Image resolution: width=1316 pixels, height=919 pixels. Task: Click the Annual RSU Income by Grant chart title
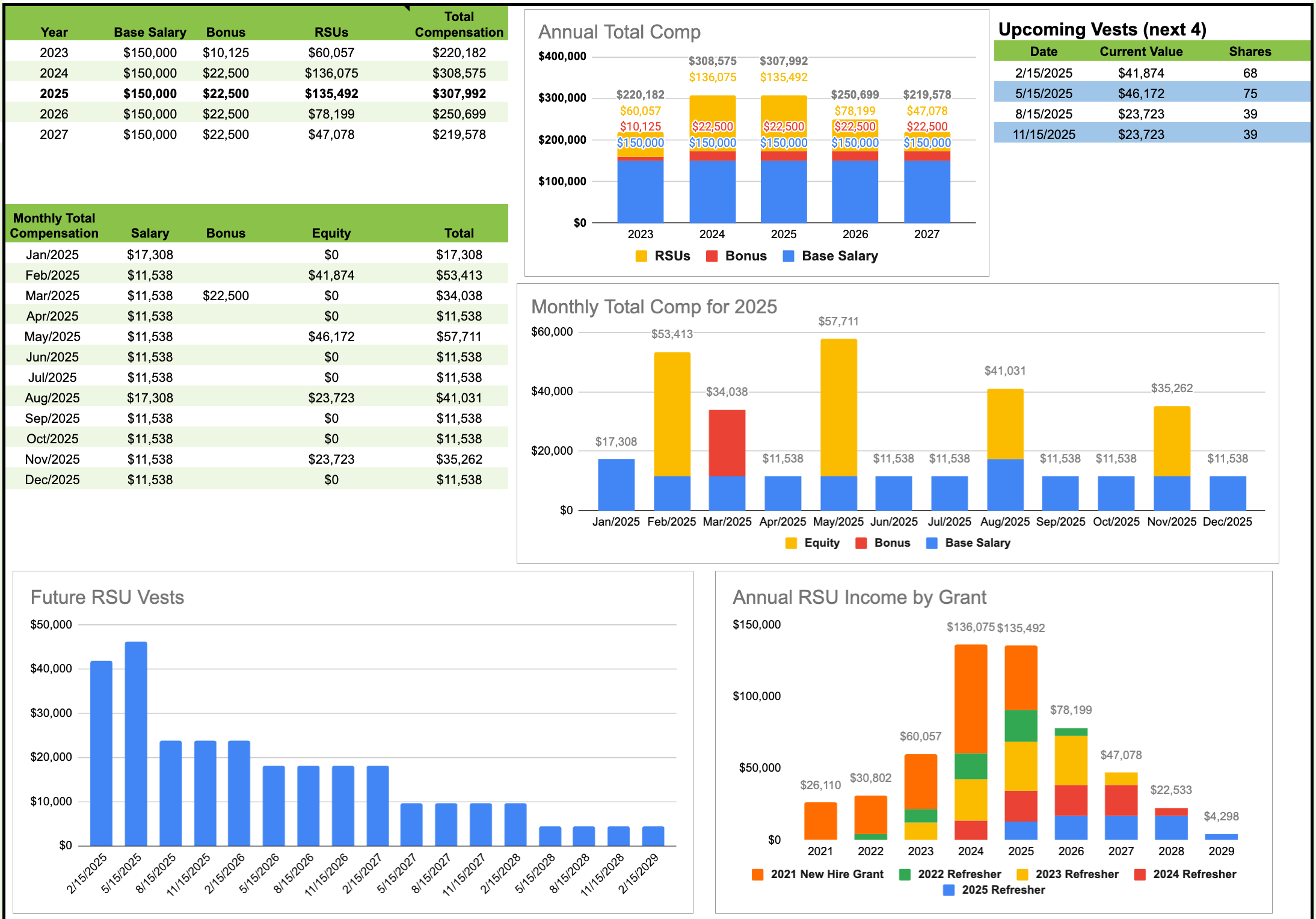pos(859,597)
